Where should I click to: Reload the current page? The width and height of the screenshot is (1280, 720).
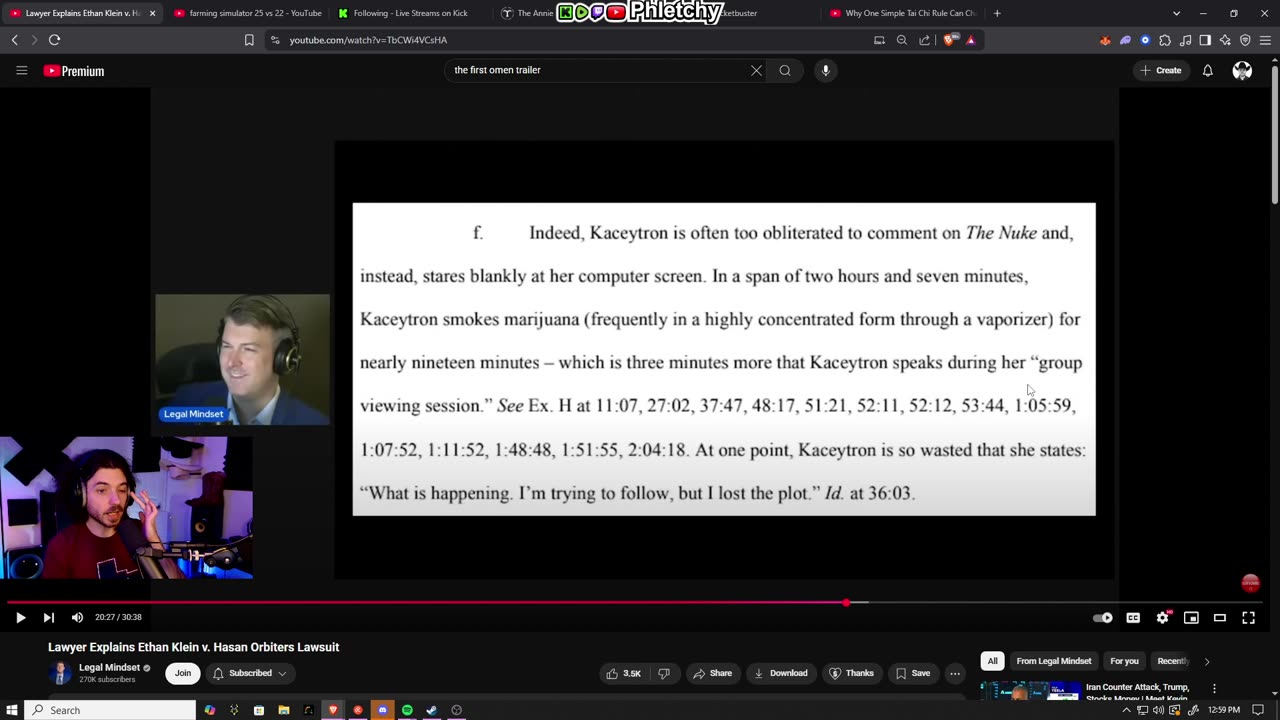tap(54, 40)
